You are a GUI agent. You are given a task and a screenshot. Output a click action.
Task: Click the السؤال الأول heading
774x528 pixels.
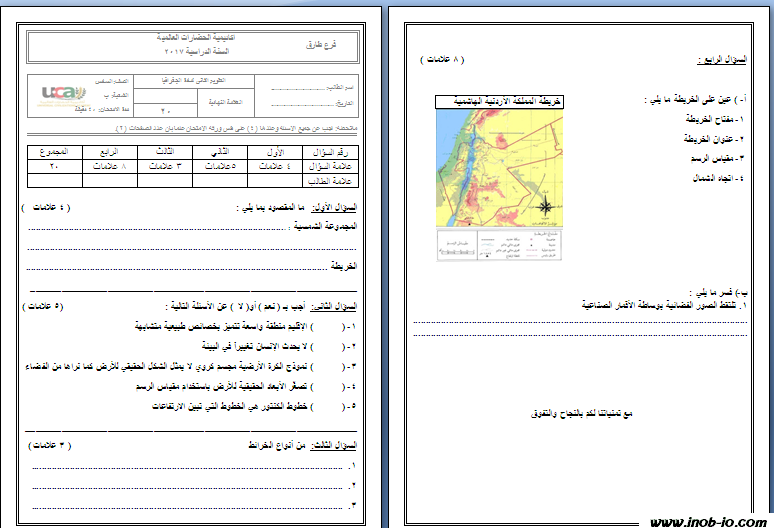335,207
